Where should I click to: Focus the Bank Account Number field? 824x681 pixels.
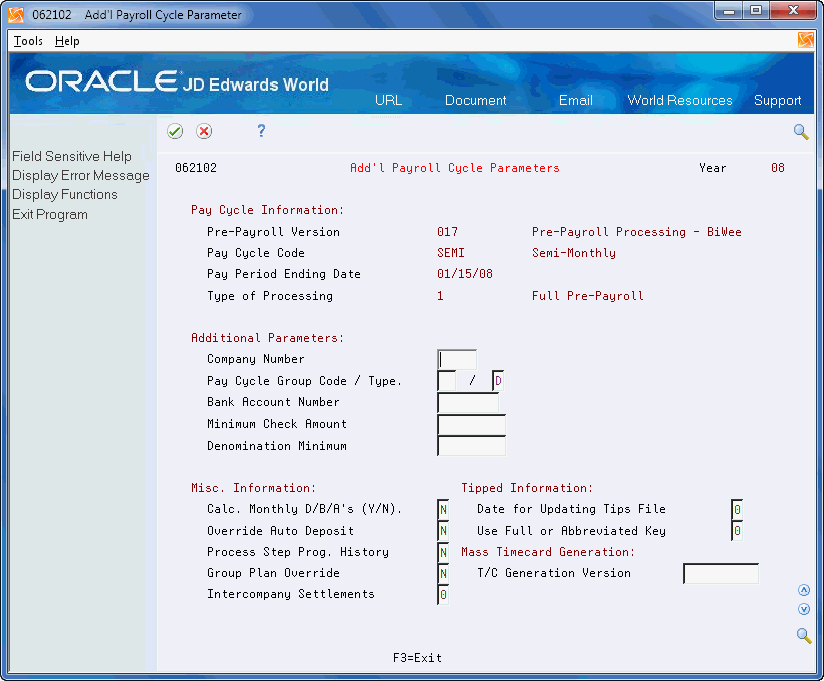coord(468,403)
